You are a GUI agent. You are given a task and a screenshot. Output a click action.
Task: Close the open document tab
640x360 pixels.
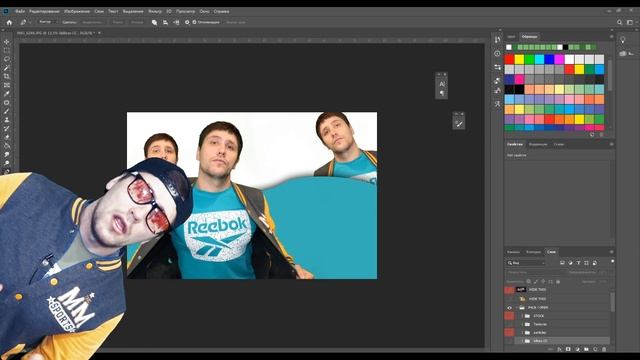tap(99, 33)
